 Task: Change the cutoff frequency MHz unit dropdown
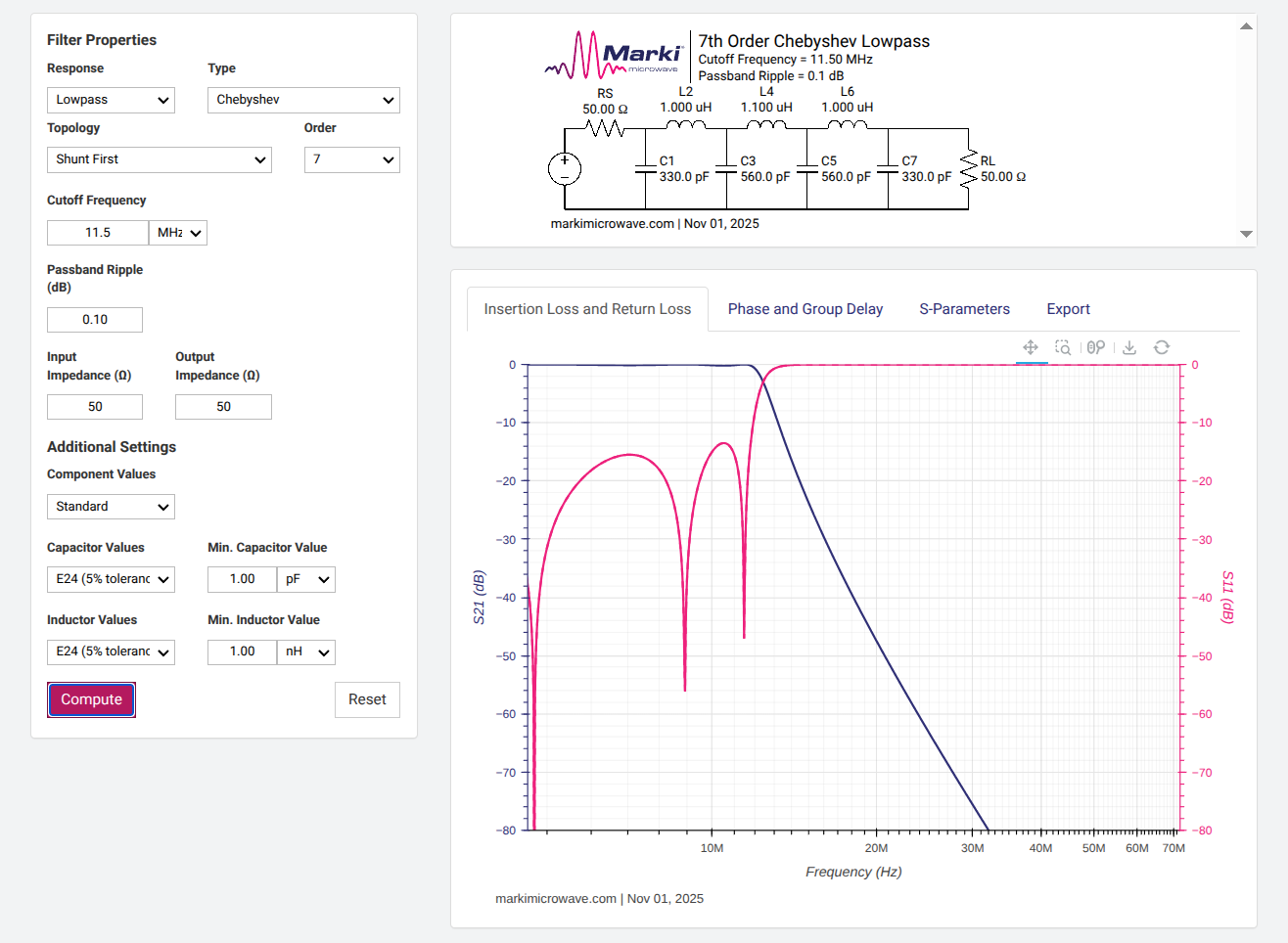click(178, 233)
